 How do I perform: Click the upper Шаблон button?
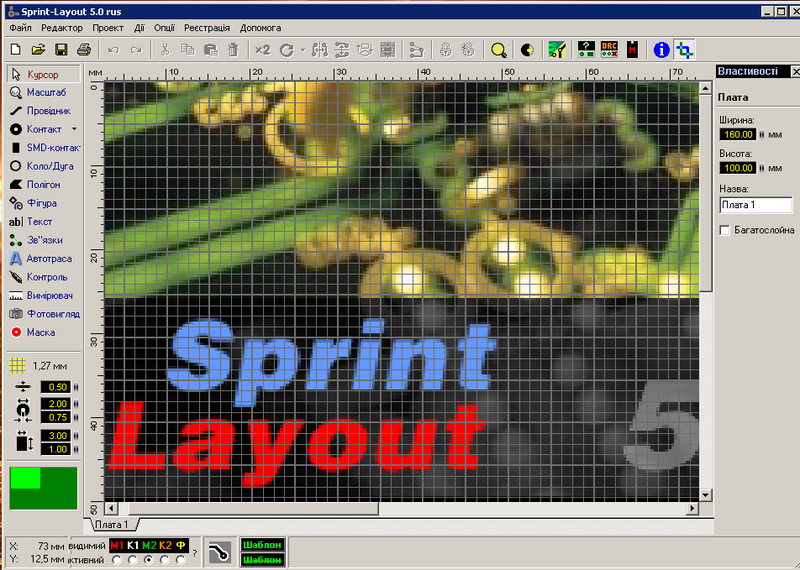coord(262,544)
